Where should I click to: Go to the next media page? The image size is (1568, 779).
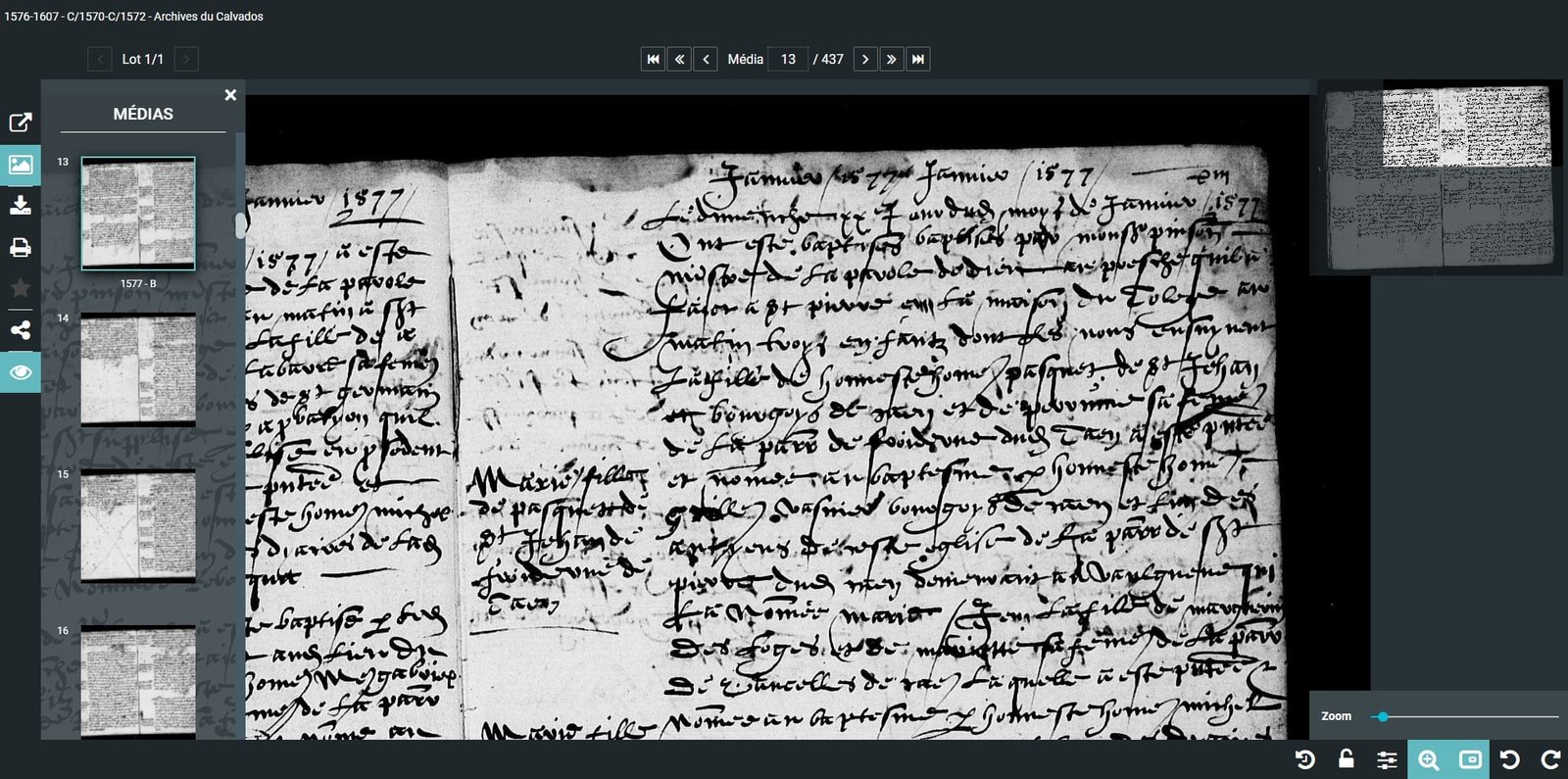click(864, 60)
